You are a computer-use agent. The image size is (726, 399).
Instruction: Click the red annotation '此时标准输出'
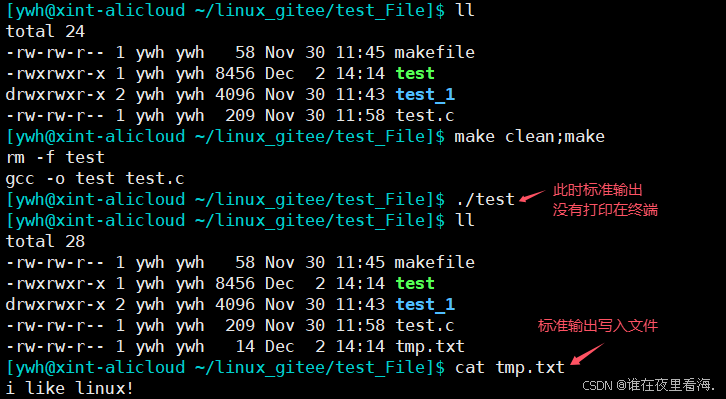[597, 190]
